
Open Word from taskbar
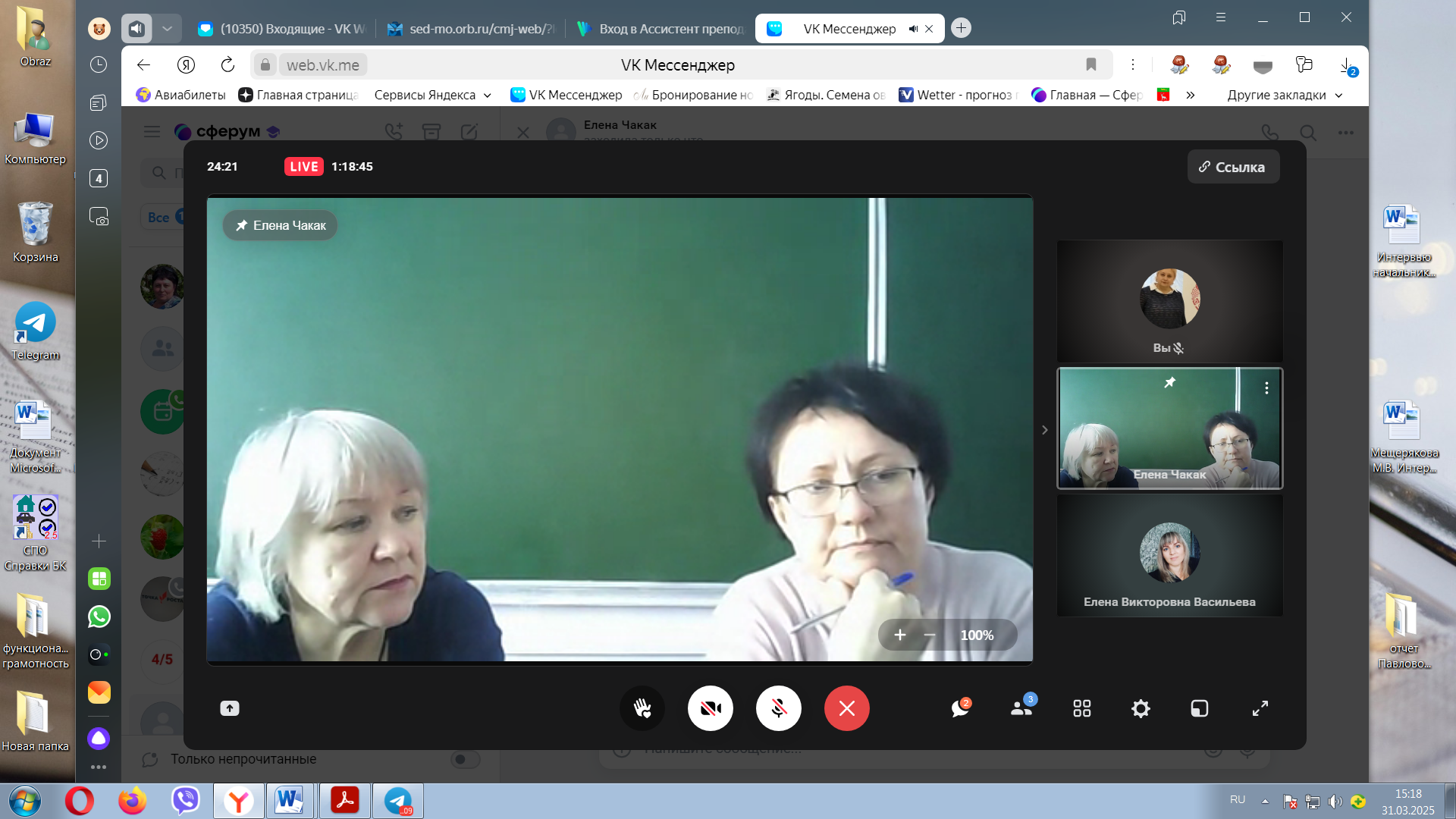[x=289, y=801]
